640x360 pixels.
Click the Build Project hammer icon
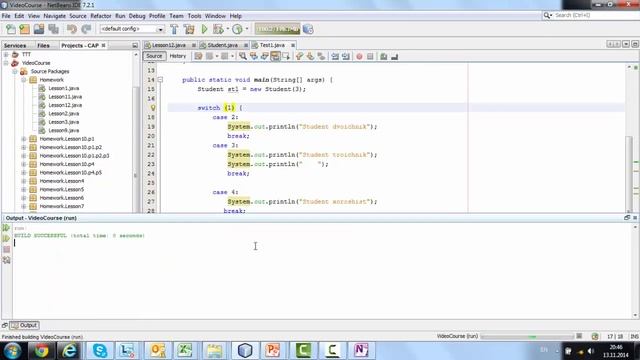coord(174,29)
